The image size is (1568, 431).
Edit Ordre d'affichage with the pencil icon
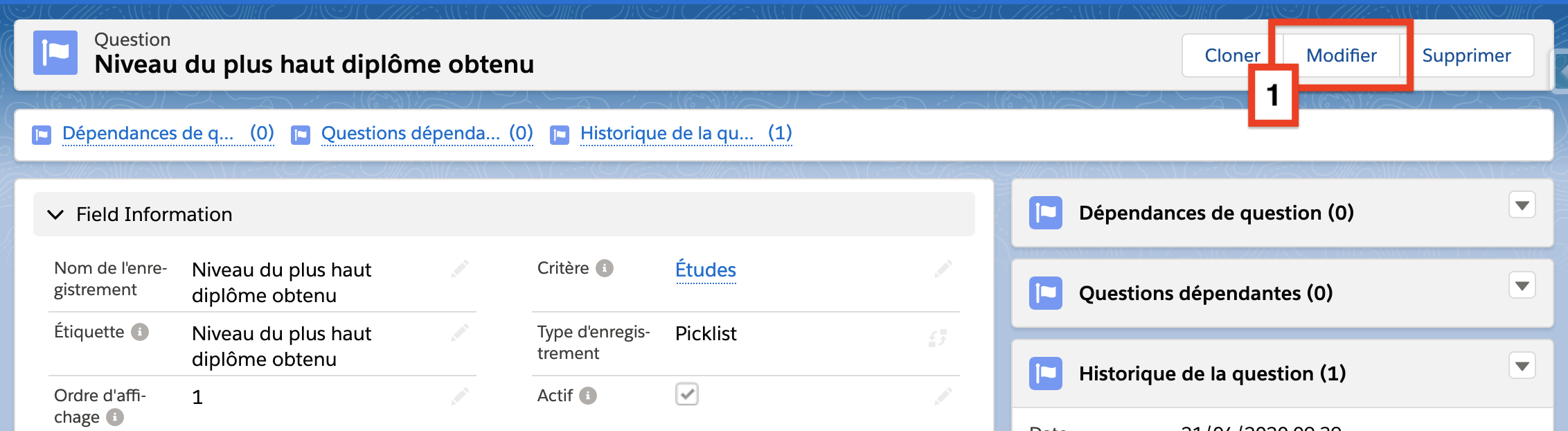click(460, 396)
